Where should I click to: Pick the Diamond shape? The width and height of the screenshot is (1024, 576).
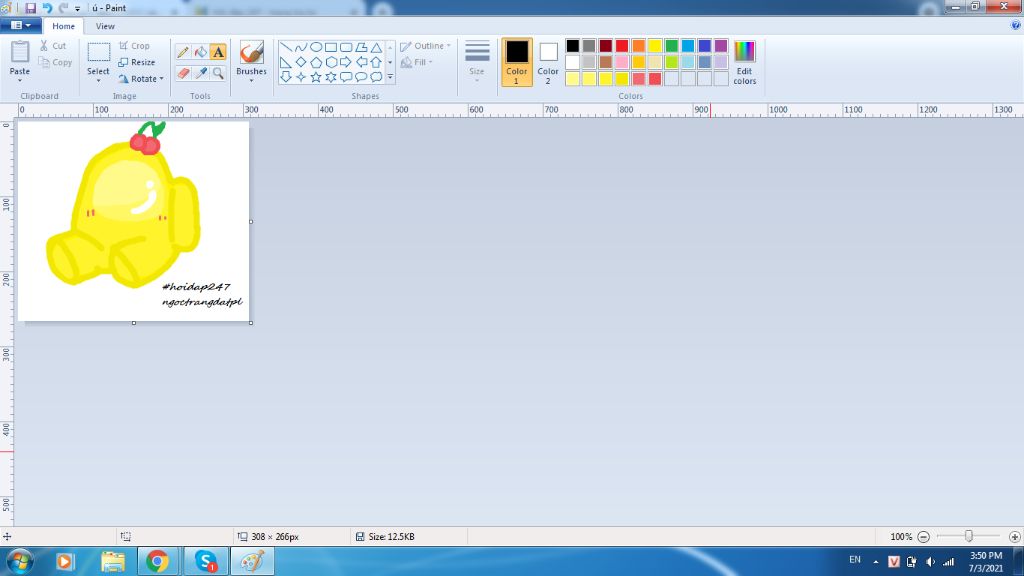tap(301, 62)
